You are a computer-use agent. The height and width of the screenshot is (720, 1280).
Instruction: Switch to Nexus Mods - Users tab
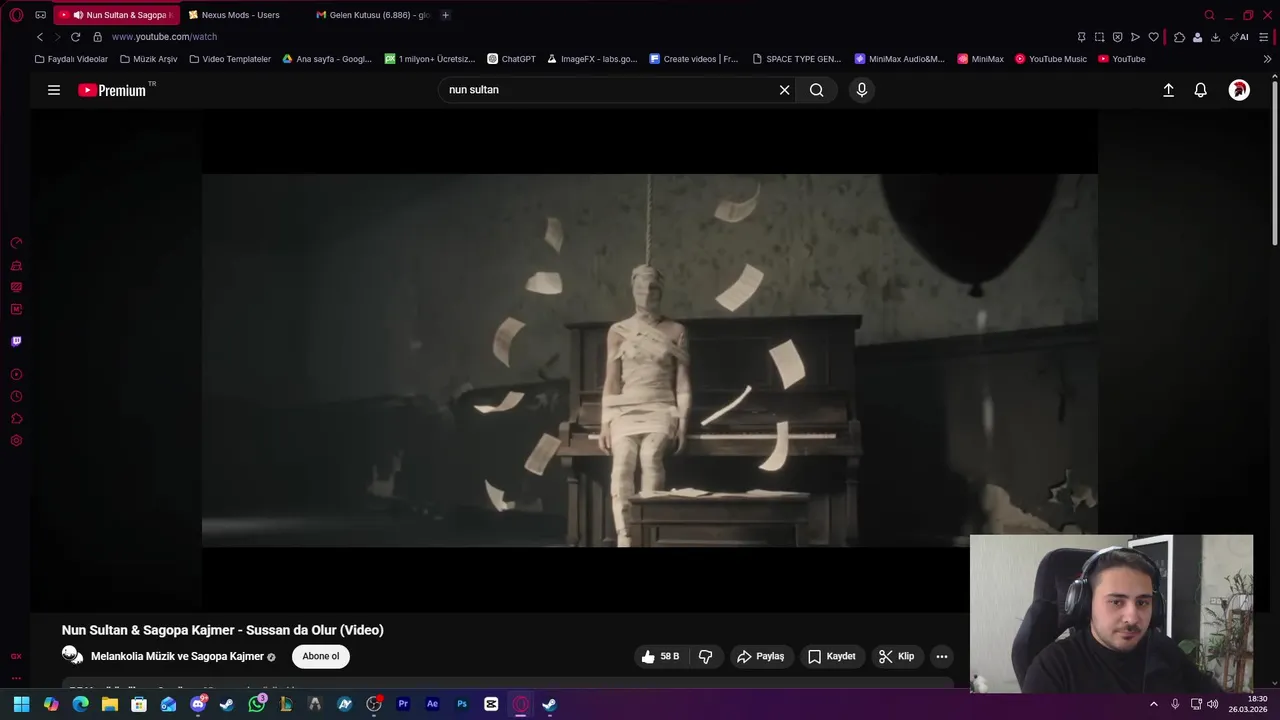[240, 15]
